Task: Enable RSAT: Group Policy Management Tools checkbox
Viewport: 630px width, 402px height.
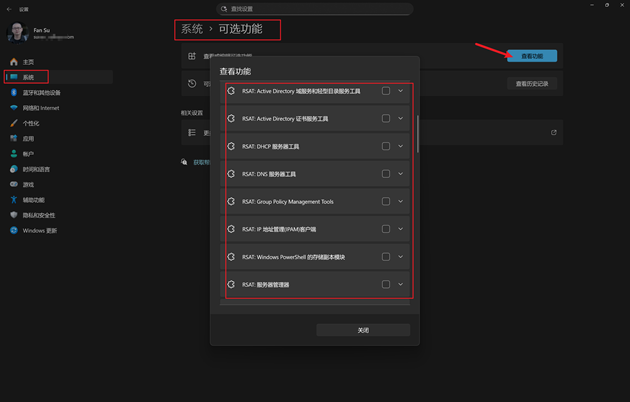Action: pos(386,201)
